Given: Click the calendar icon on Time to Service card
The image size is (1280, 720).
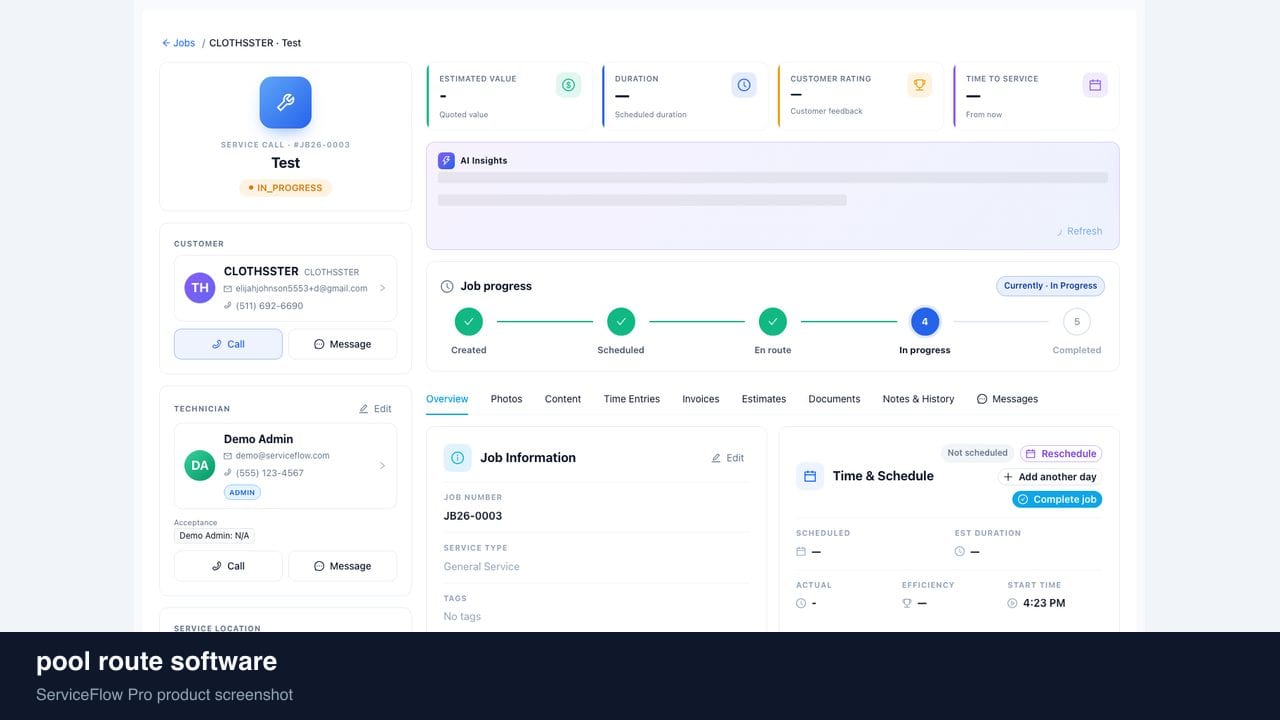Looking at the screenshot, I should (1095, 85).
